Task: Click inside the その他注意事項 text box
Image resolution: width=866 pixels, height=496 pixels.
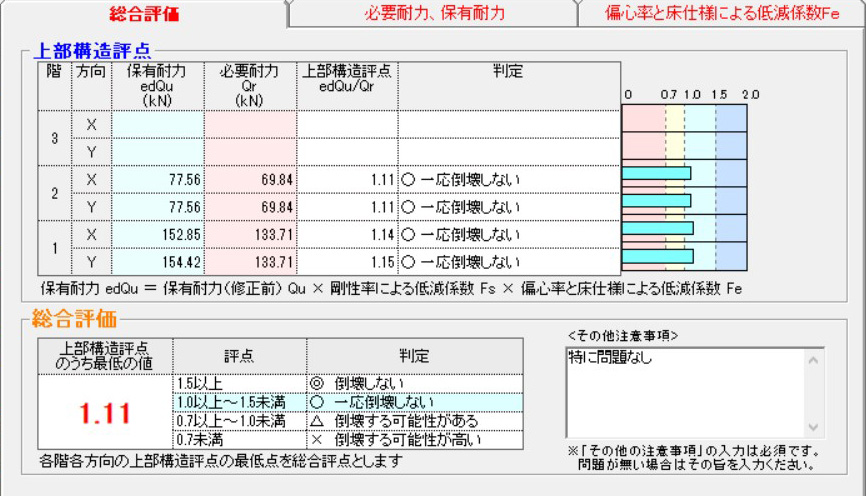Action: 686,390
